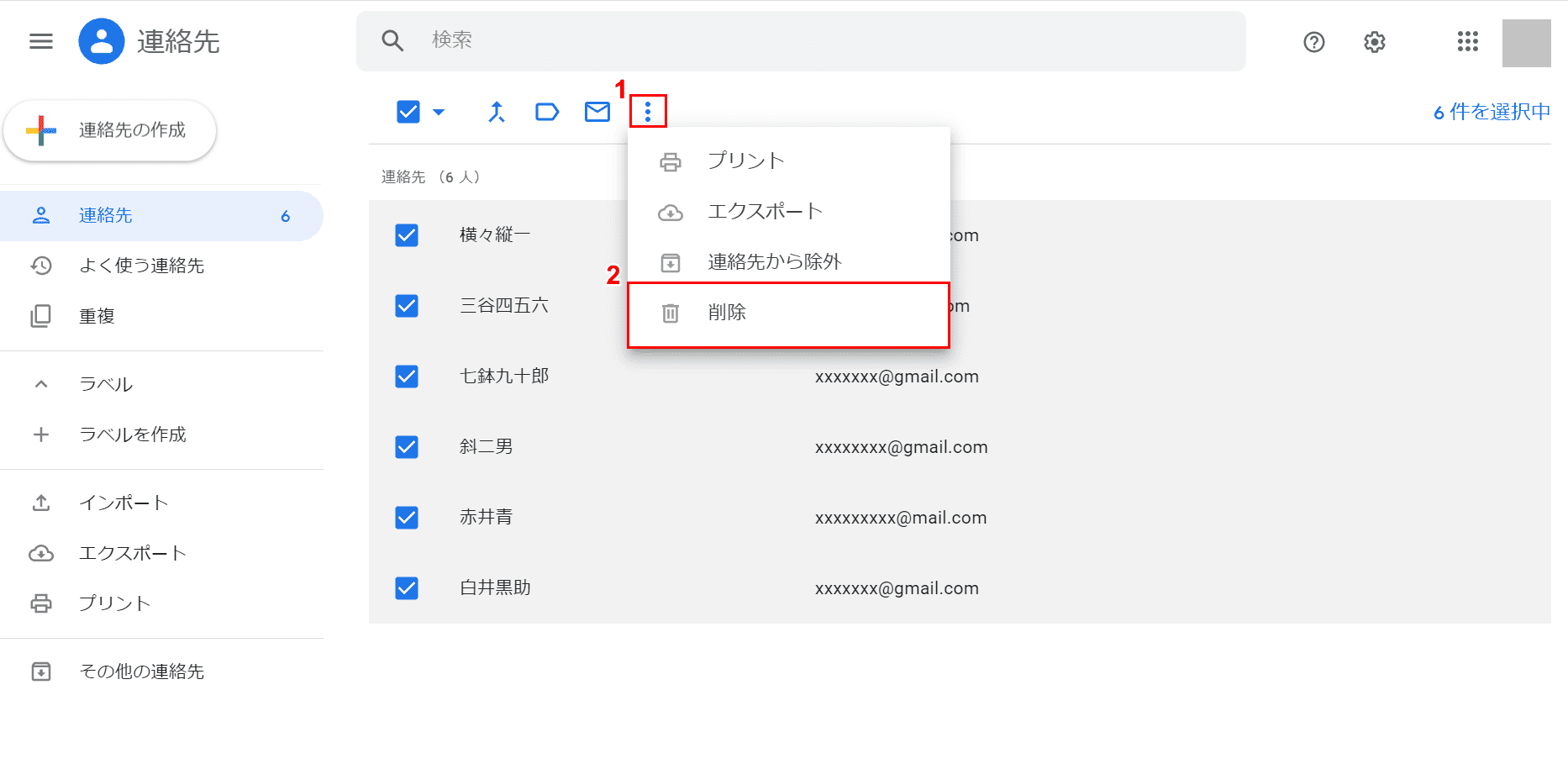Click the plus icon for ラベルを作成
Screen dimensions: 1568x769
point(41,435)
